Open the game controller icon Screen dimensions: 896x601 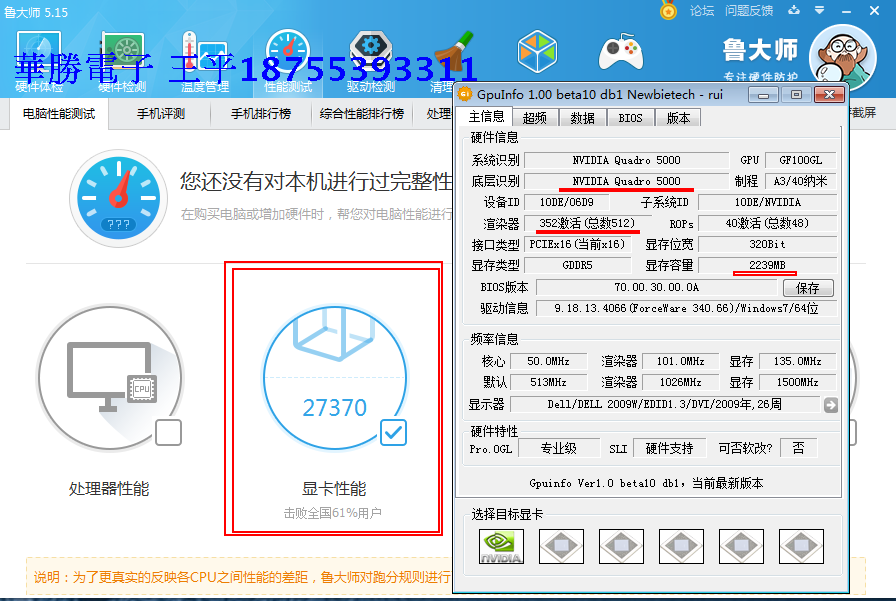click(x=621, y=52)
